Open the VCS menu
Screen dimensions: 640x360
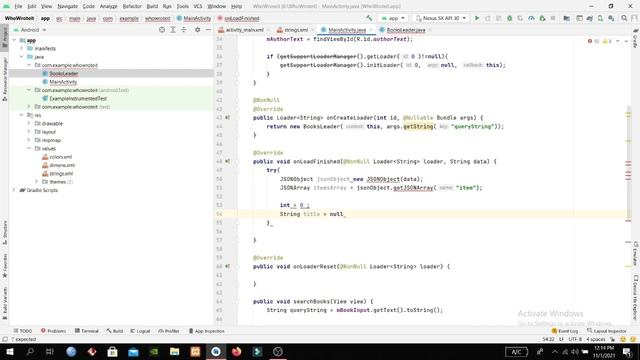[x=198, y=6]
